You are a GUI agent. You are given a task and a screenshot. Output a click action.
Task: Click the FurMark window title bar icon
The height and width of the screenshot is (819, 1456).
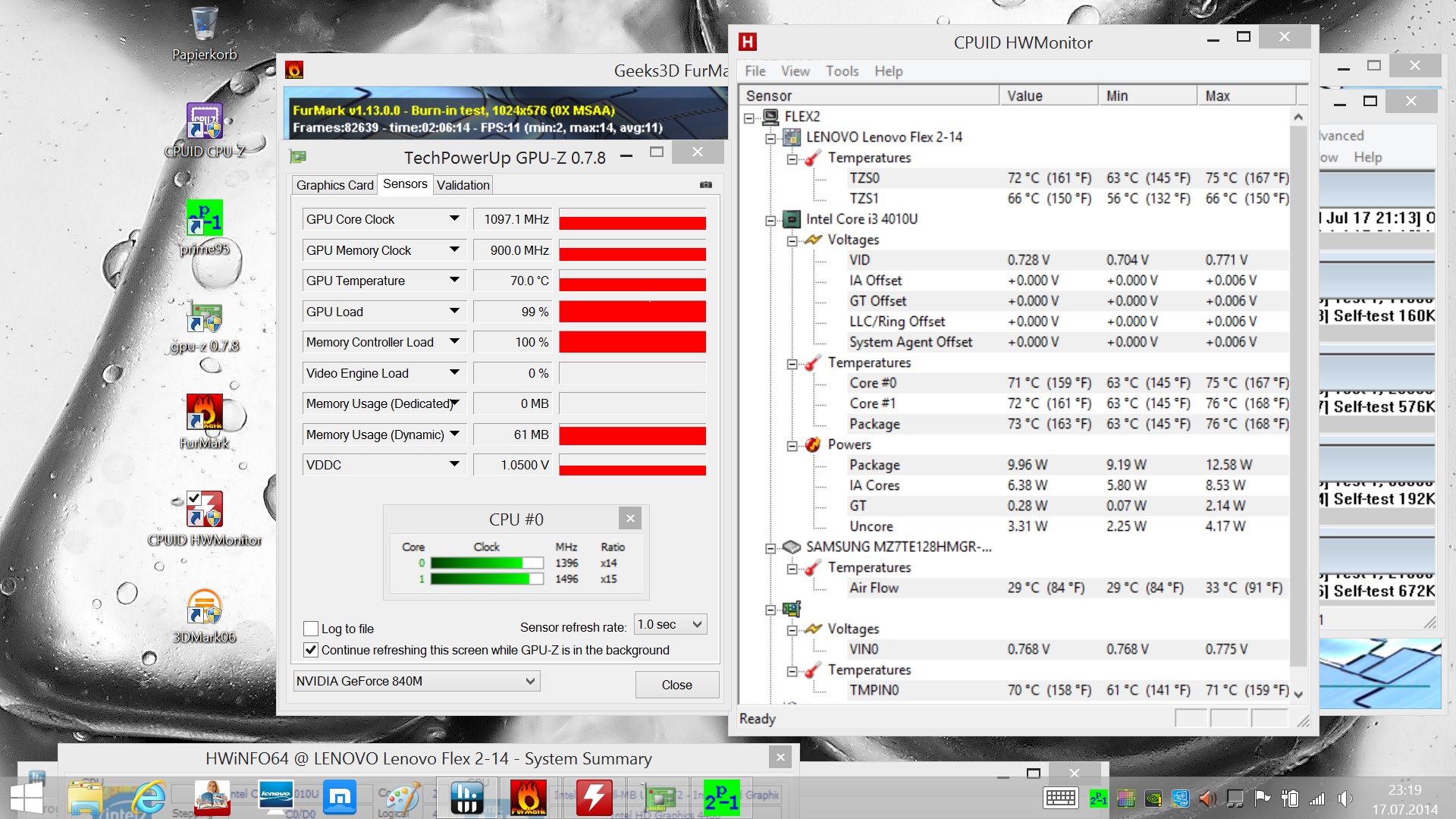pos(294,71)
